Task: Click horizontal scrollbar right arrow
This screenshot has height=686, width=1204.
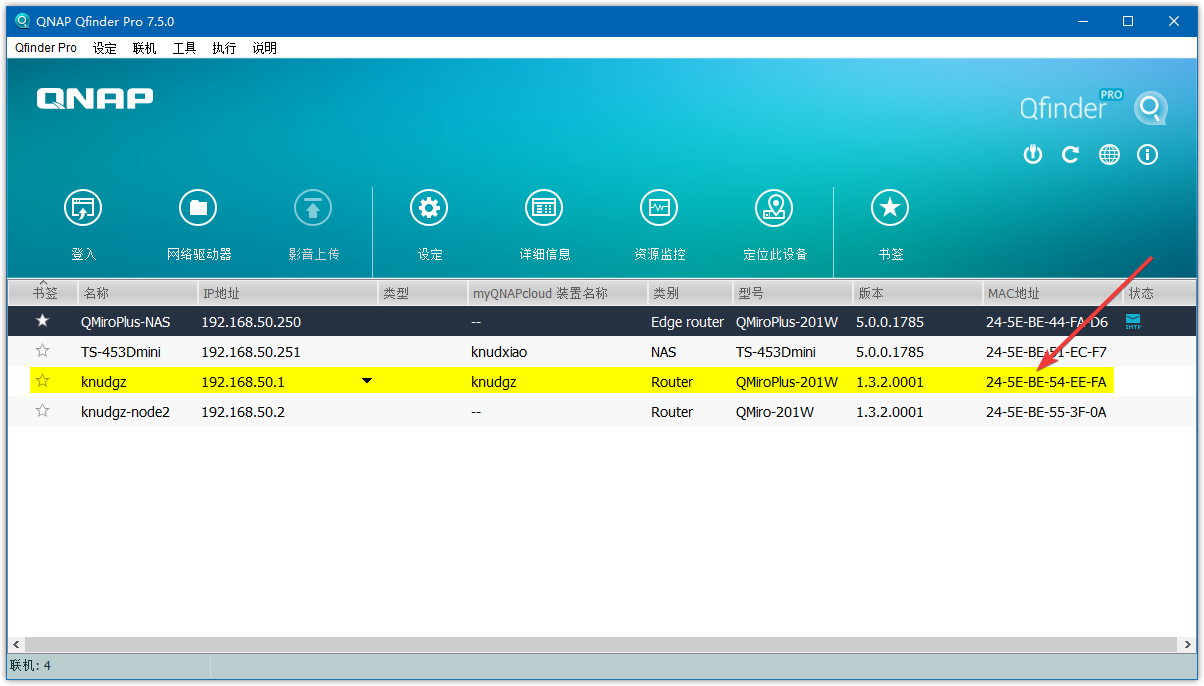Action: [1187, 645]
